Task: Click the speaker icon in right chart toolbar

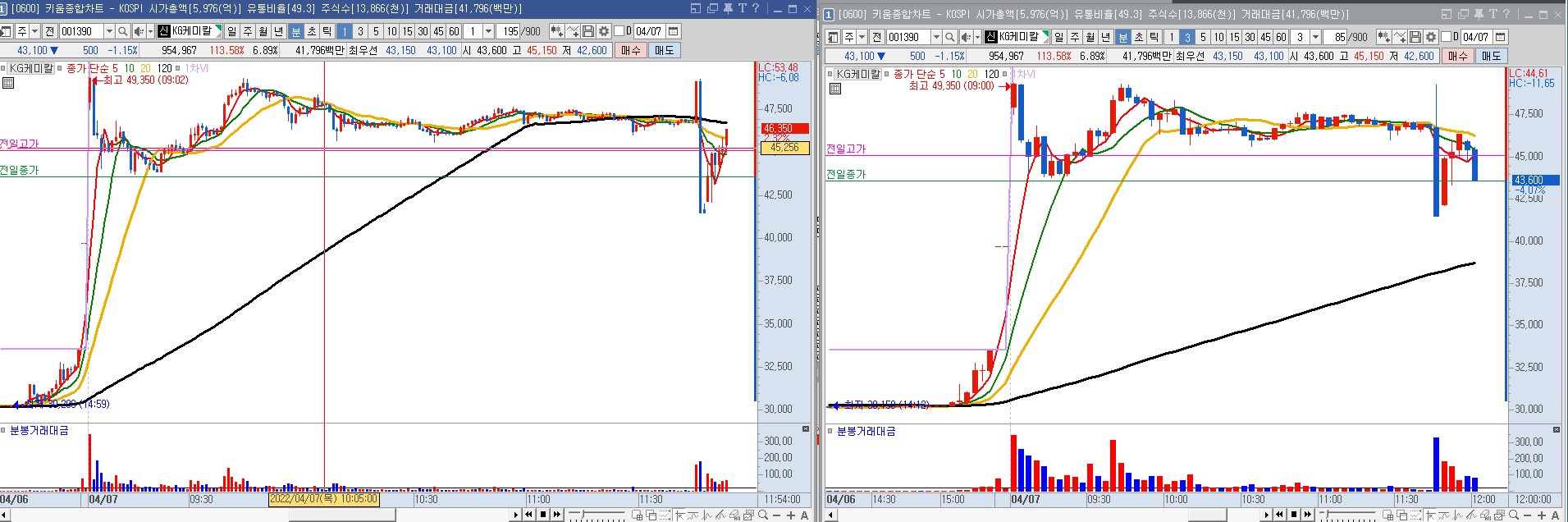Action: pyautogui.click(x=966, y=37)
